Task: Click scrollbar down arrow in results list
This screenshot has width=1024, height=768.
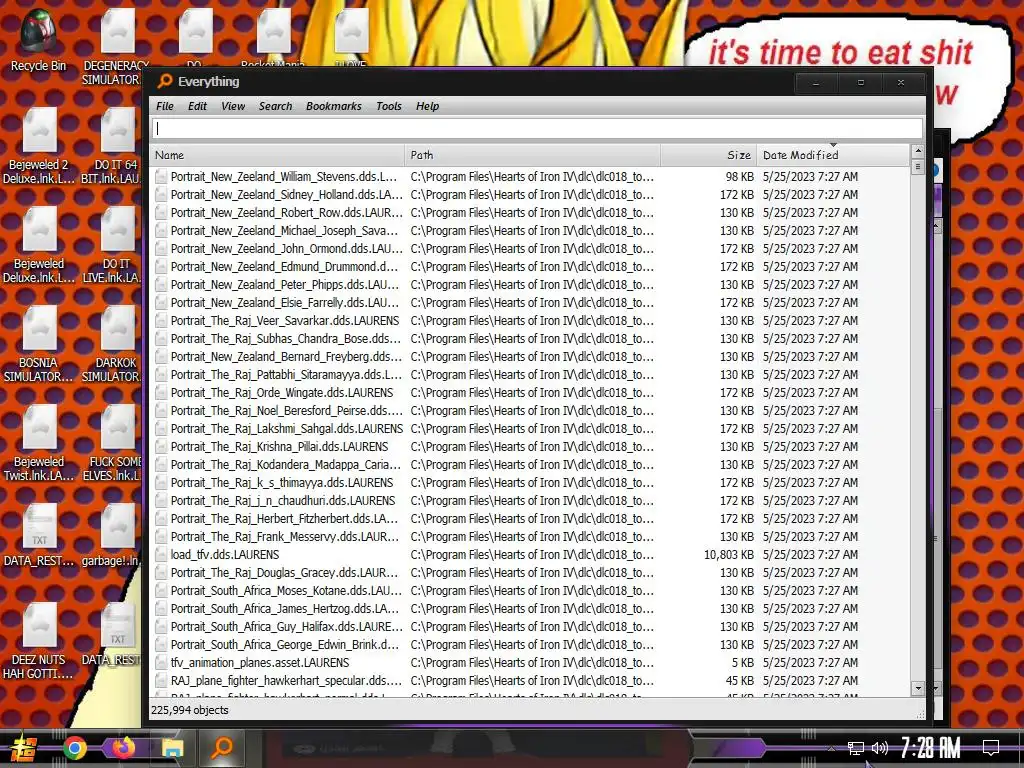Action: pyautogui.click(x=918, y=688)
